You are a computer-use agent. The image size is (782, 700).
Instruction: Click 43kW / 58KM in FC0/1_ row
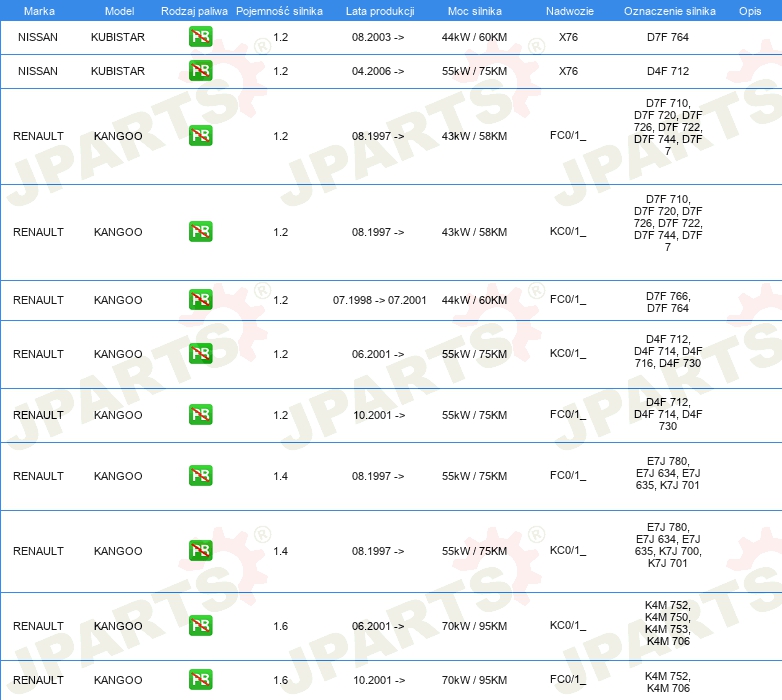pos(474,136)
